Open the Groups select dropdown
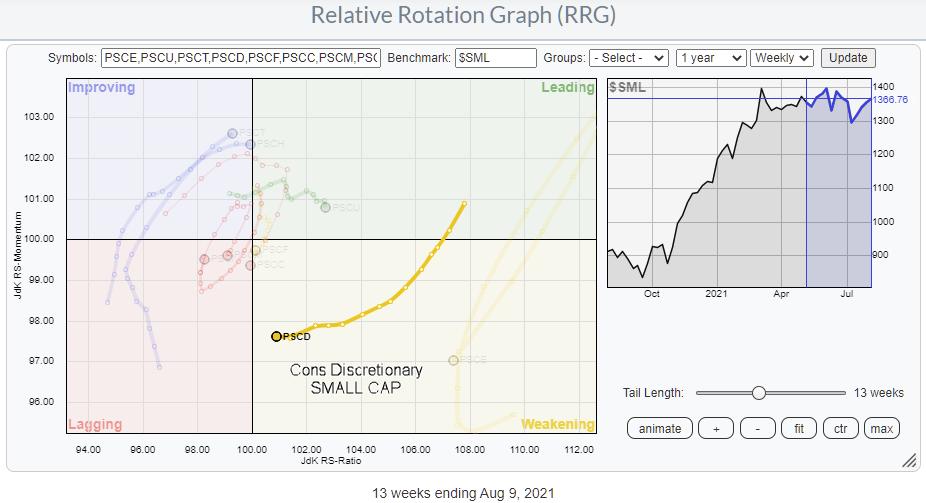This screenshot has width=926, height=503. 628,58
